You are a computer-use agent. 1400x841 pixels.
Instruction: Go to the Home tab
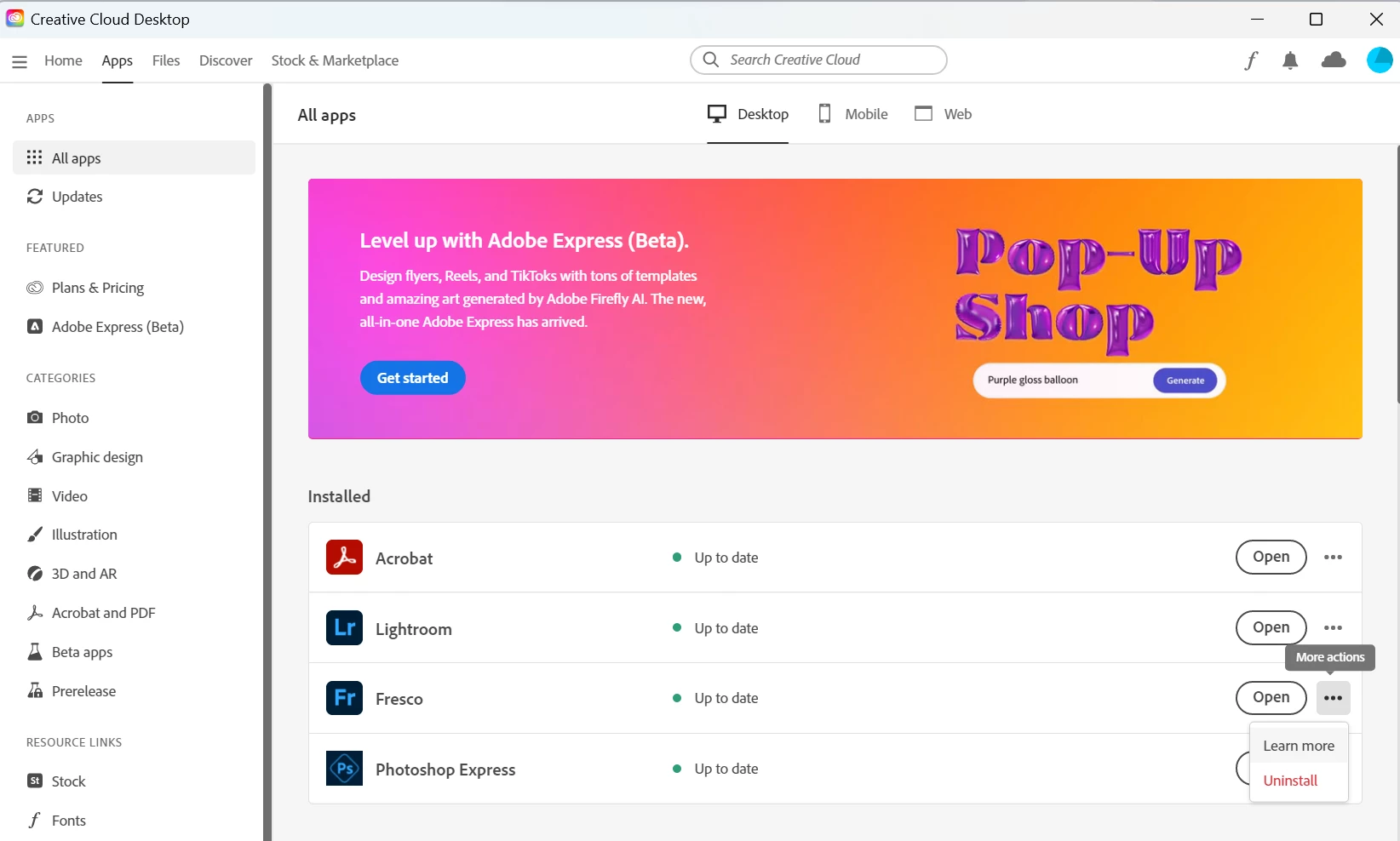click(63, 60)
